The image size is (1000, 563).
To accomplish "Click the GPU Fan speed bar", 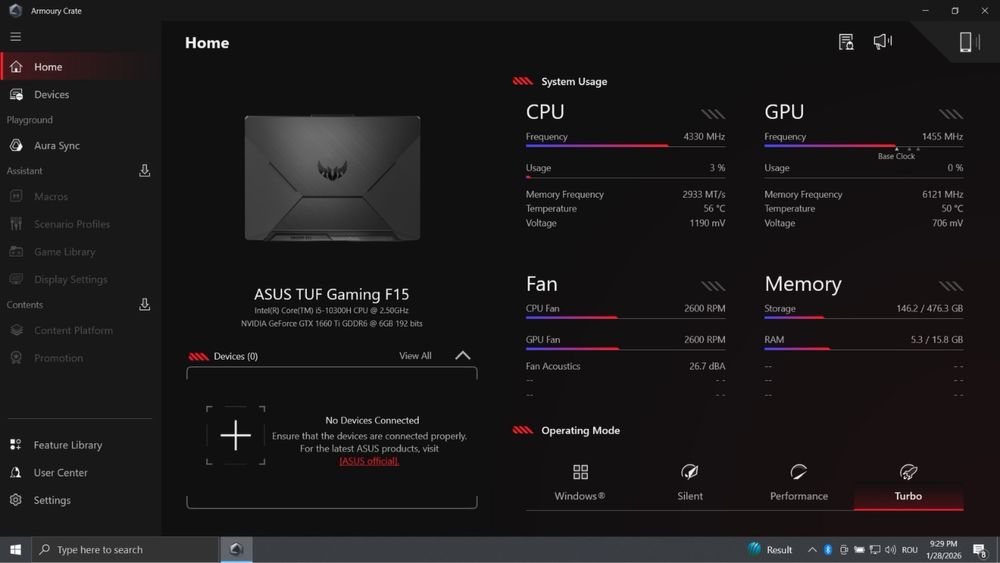I will click(625, 349).
